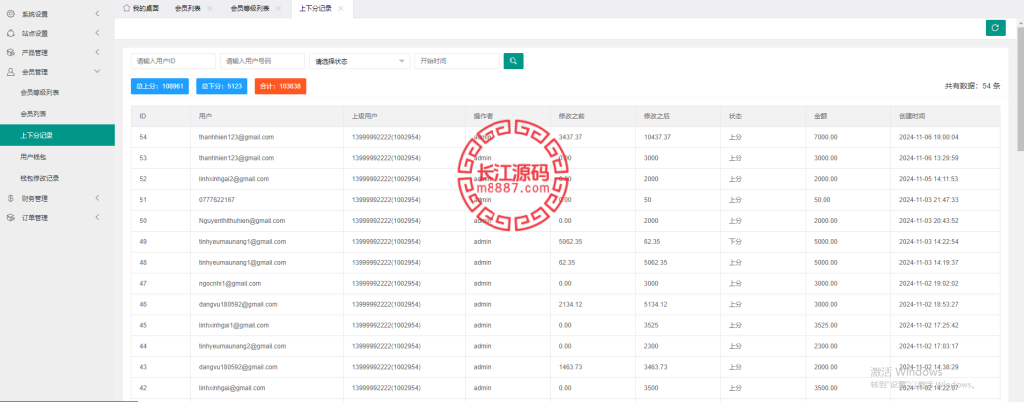Click user cell 0777622167
The image size is (1024, 402).
217,200
